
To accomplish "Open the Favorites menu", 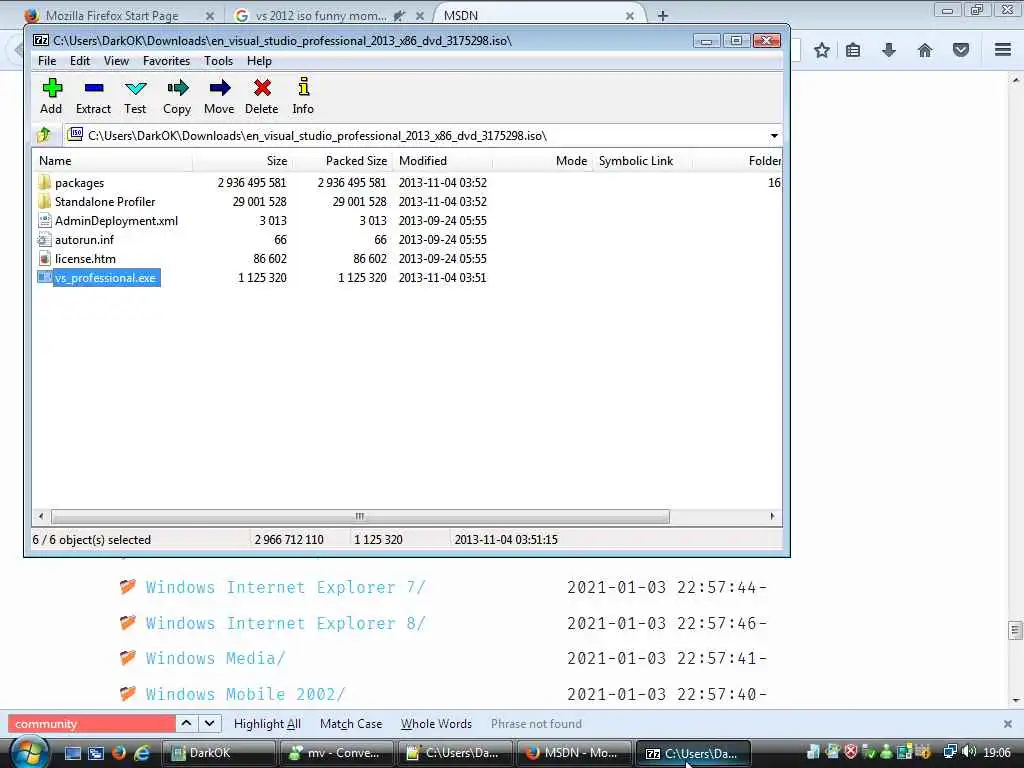I will (x=167, y=61).
